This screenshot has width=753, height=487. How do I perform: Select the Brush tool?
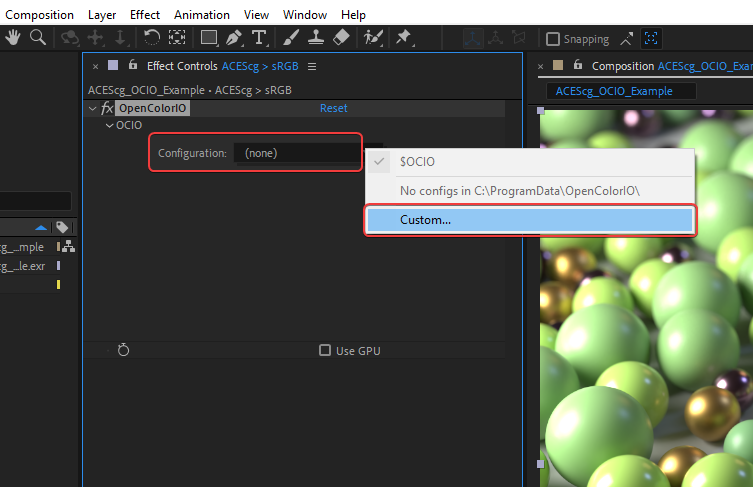click(291, 38)
